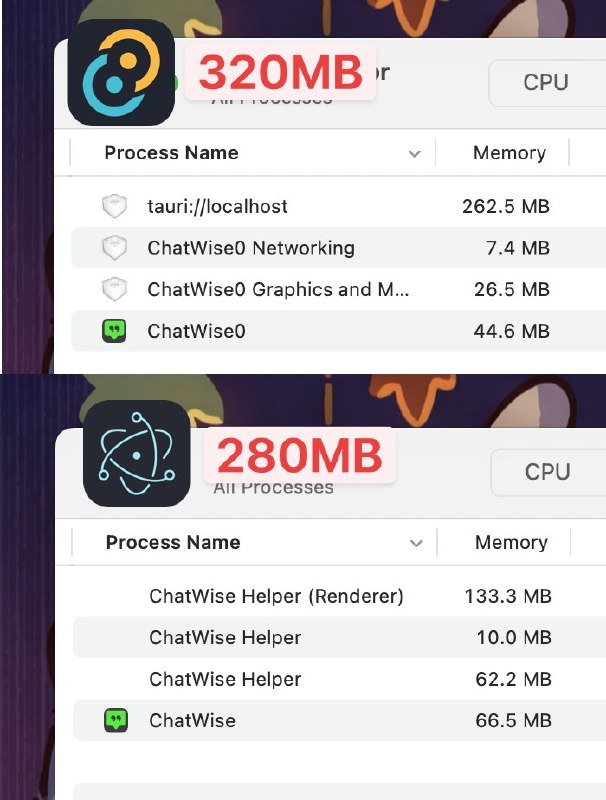Click shield icon beside tauri://localhost
Screen dimensions: 606x800
[115, 207]
